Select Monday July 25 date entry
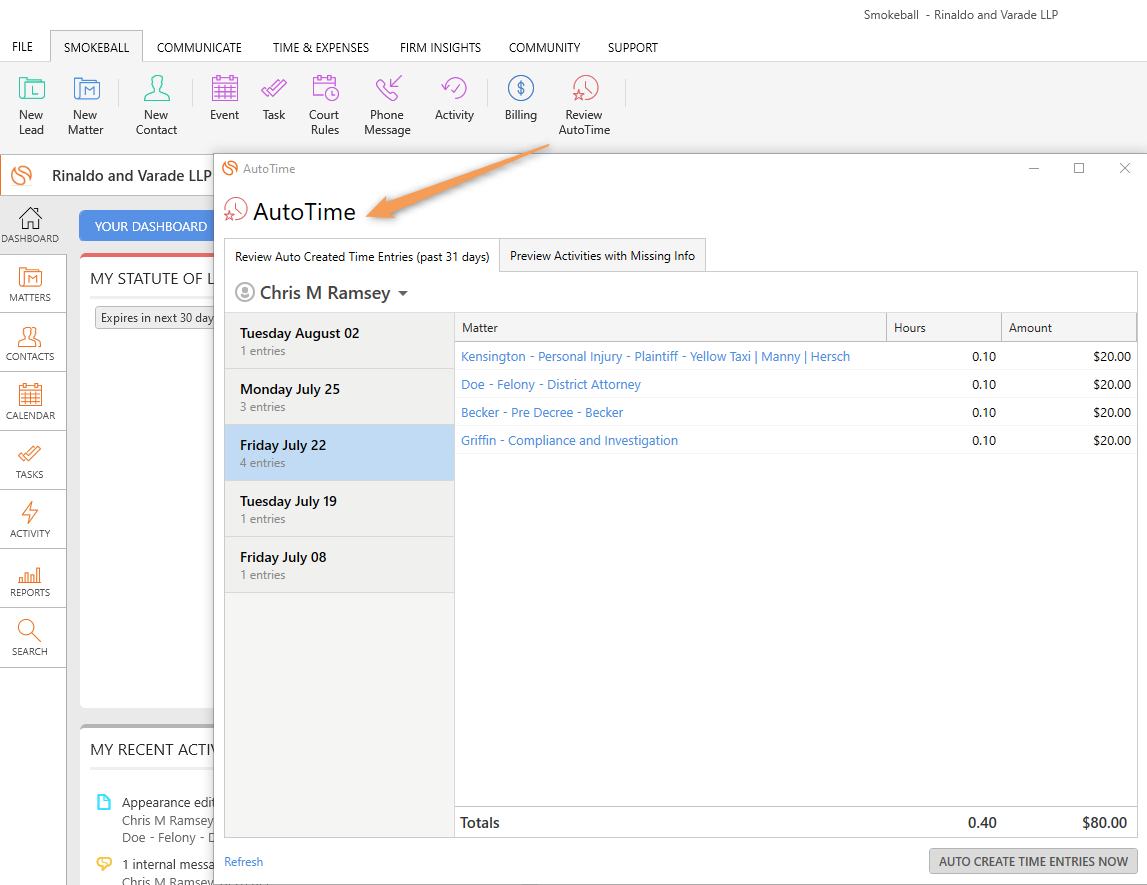Image resolution: width=1147 pixels, height=885 pixels. pyautogui.click(x=339, y=397)
